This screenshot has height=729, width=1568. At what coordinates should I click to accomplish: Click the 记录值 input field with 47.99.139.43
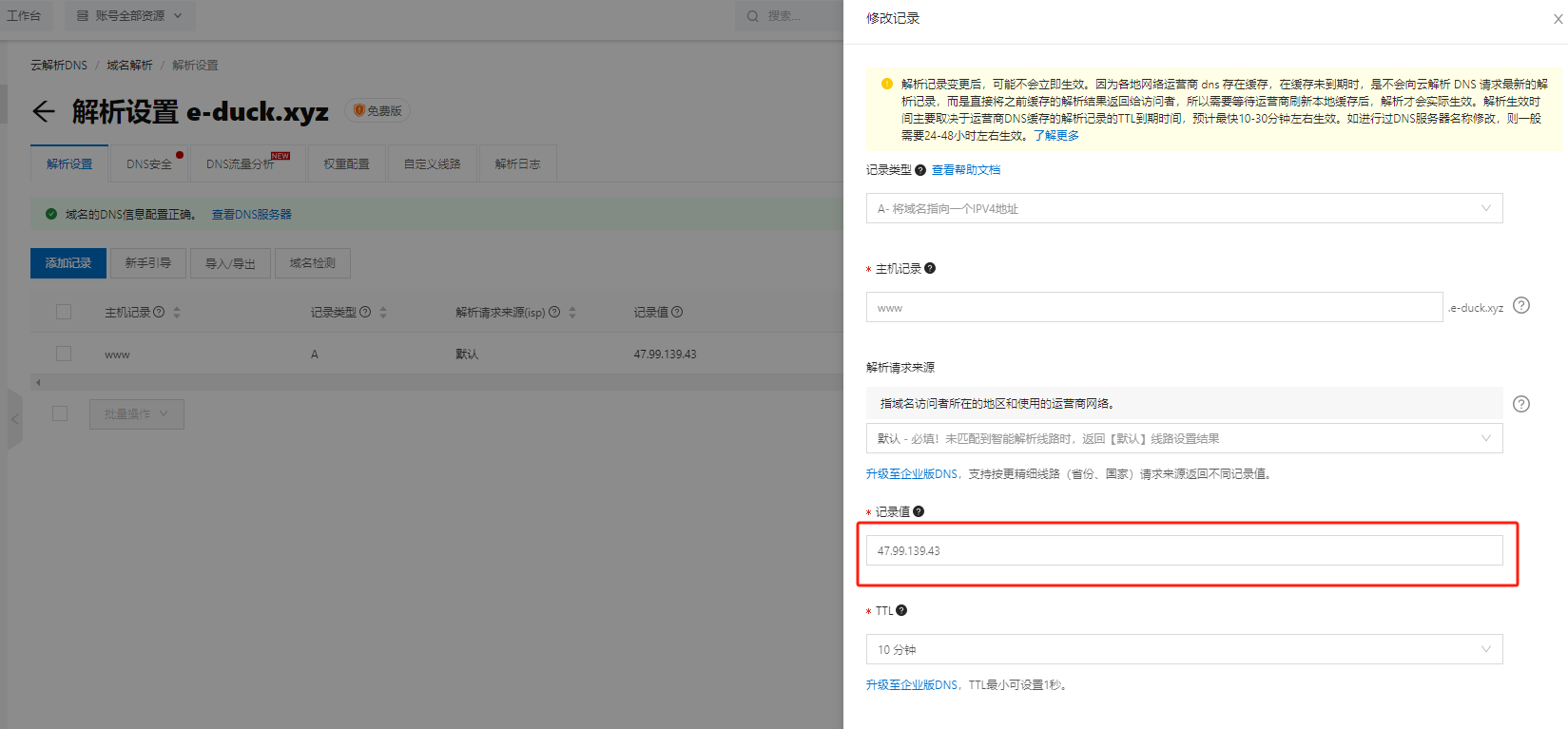1184,550
